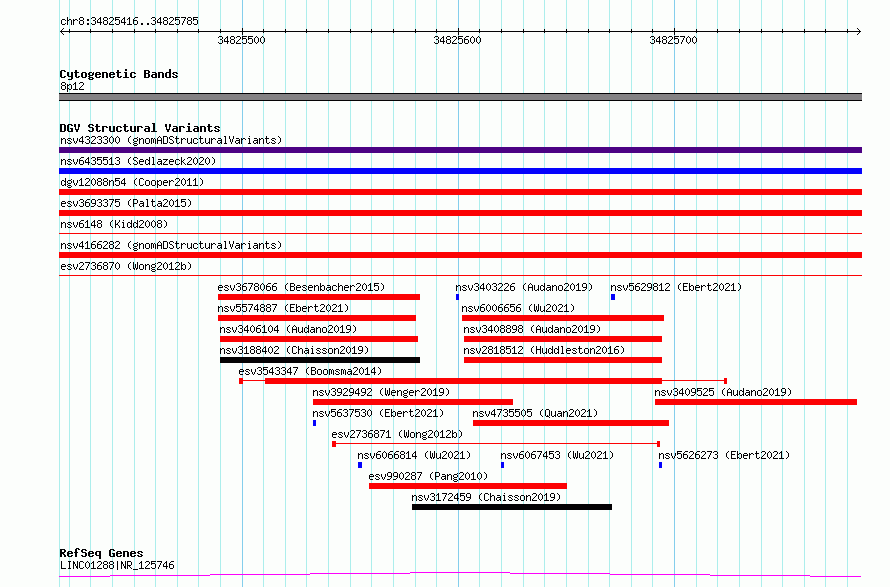Screen dimensions: 890x587
Task: Open variant nsv3188402 (Chaisson2019)
Action: (294, 350)
